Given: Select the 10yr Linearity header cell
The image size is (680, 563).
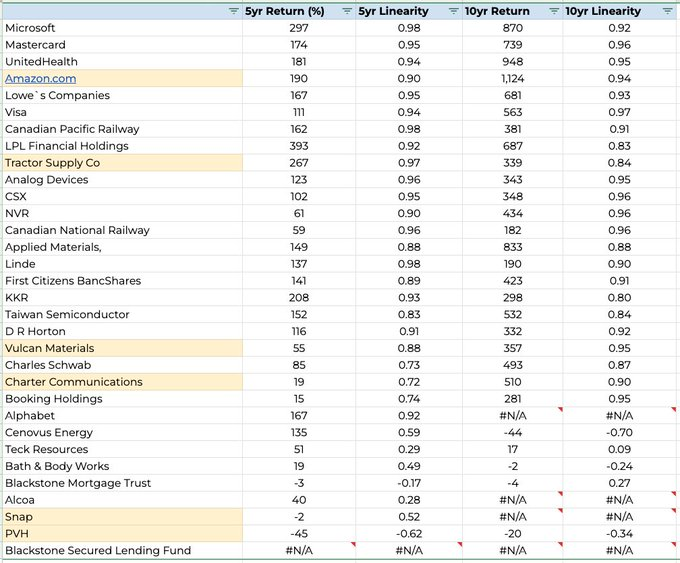Looking at the screenshot, I should pyautogui.click(x=619, y=11).
